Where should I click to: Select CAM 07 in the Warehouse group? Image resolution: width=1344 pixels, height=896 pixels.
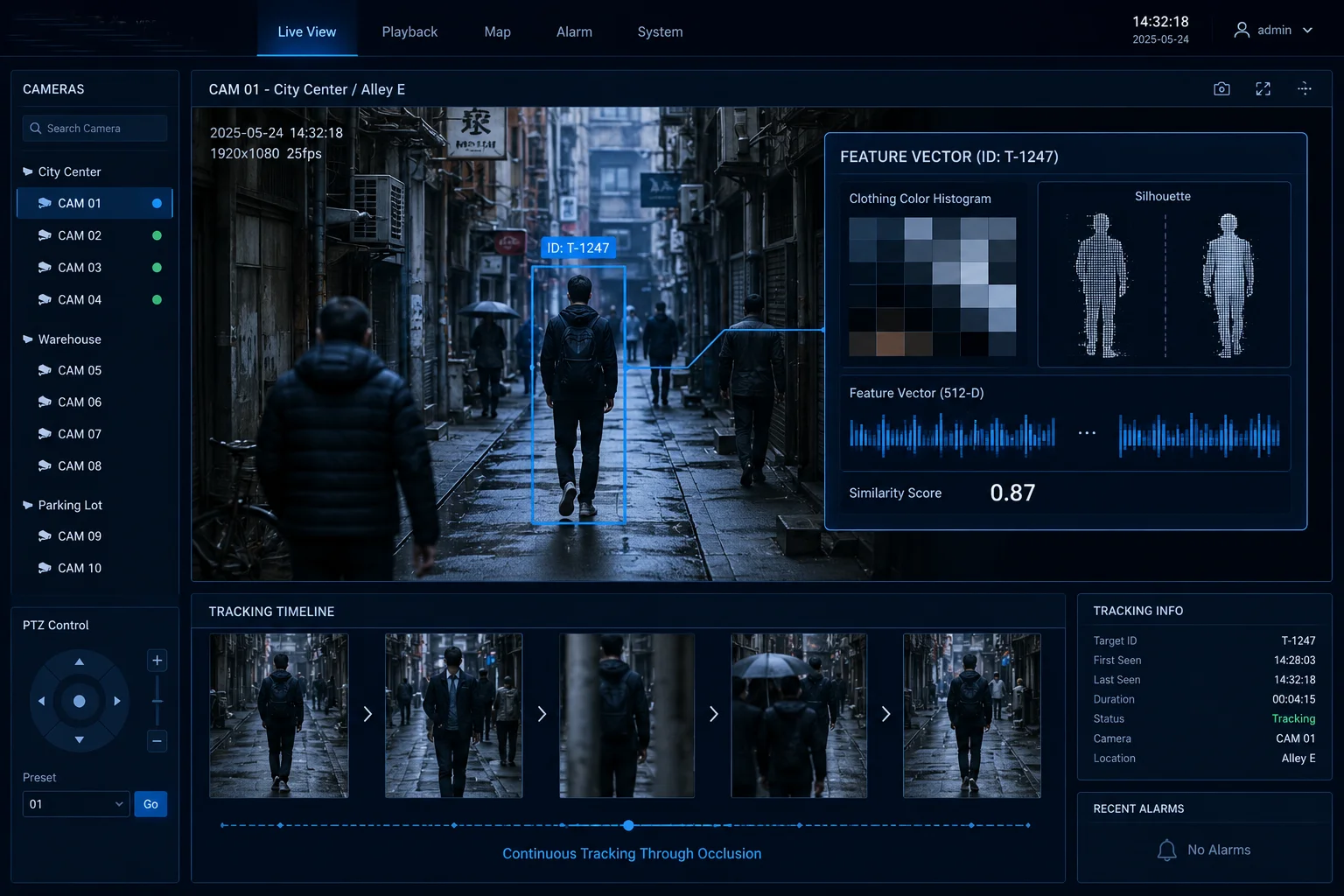(94, 434)
